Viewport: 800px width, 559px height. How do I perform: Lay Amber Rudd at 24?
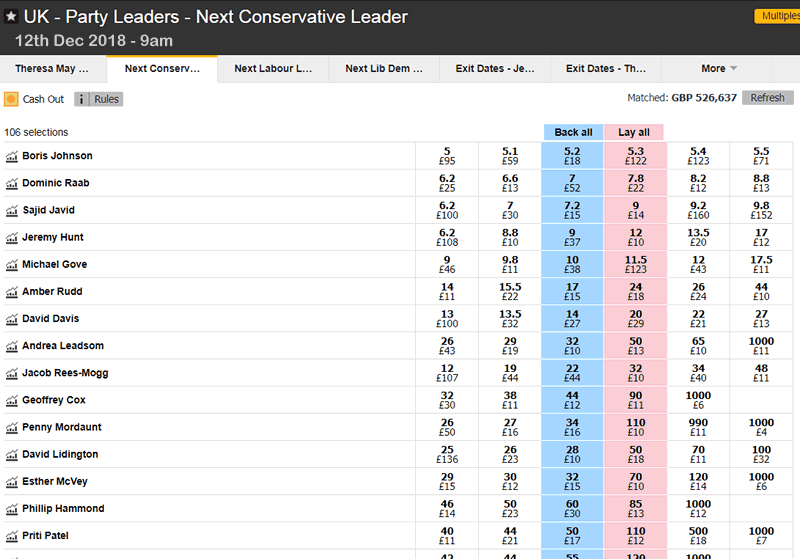tap(634, 291)
